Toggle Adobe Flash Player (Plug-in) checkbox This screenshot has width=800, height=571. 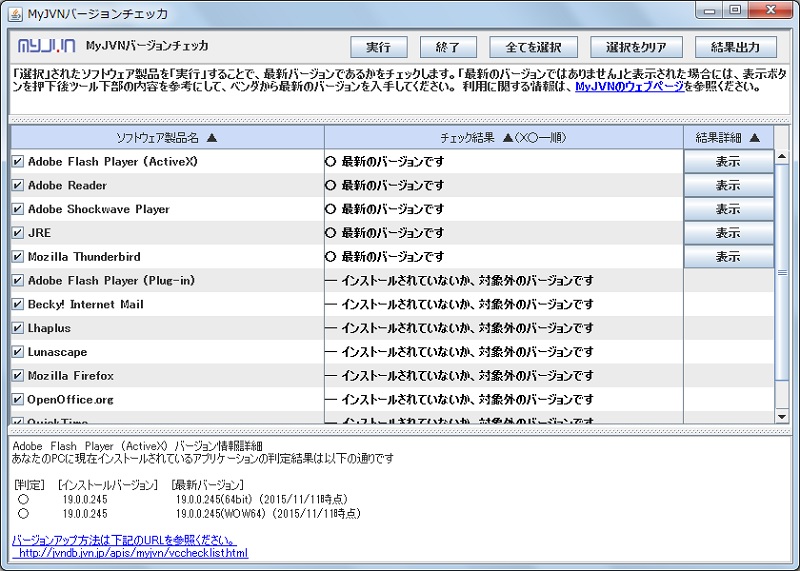pyautogui.click(x=18, y=281)
